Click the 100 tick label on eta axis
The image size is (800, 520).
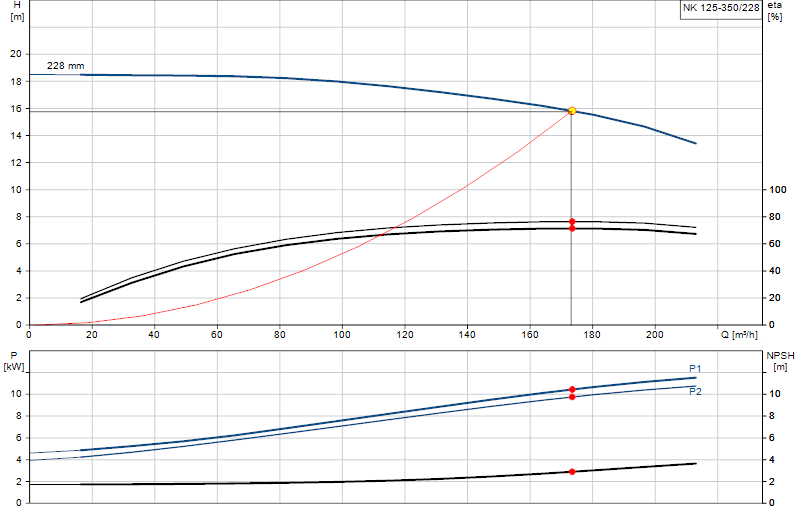pos(778,189)
